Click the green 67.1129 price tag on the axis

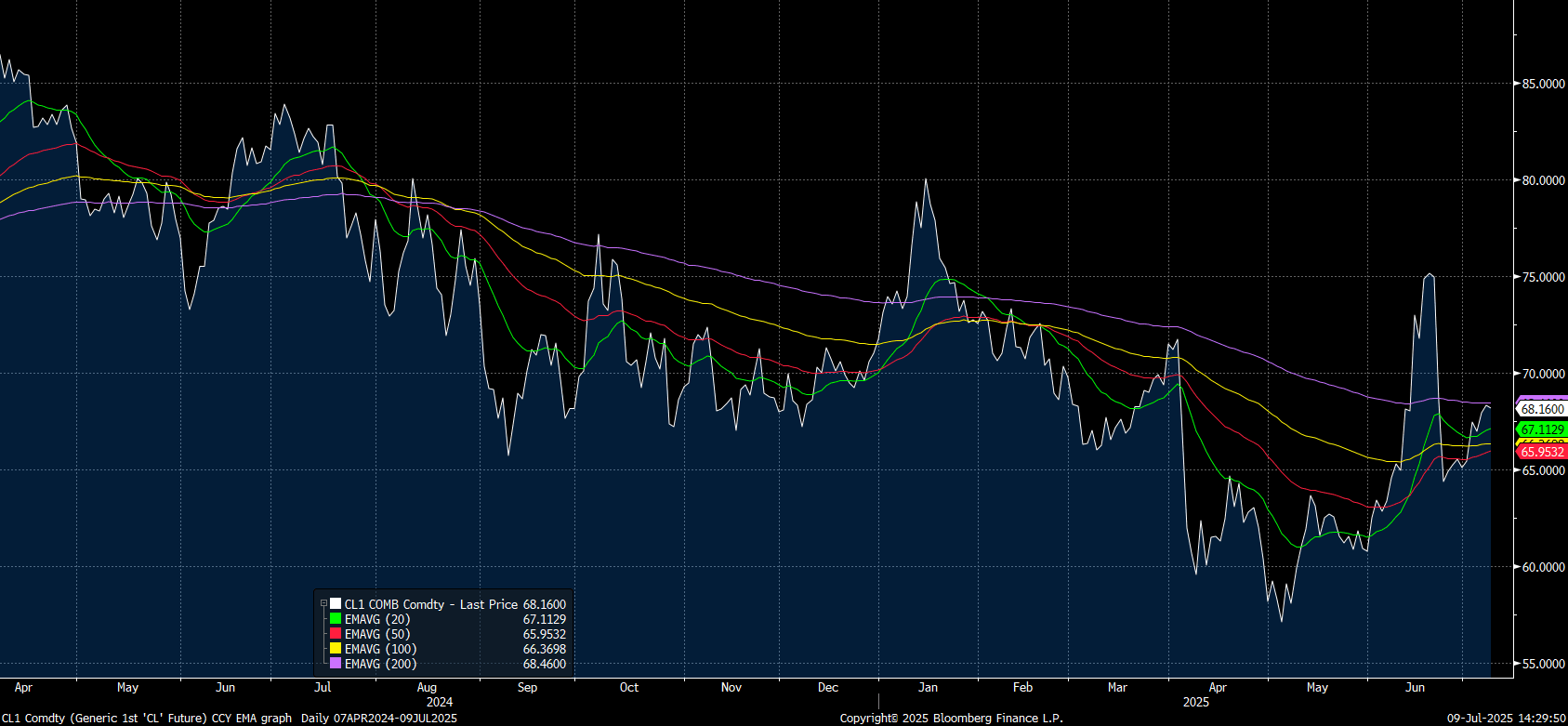pyautogui.click(x=1542, y=429)
